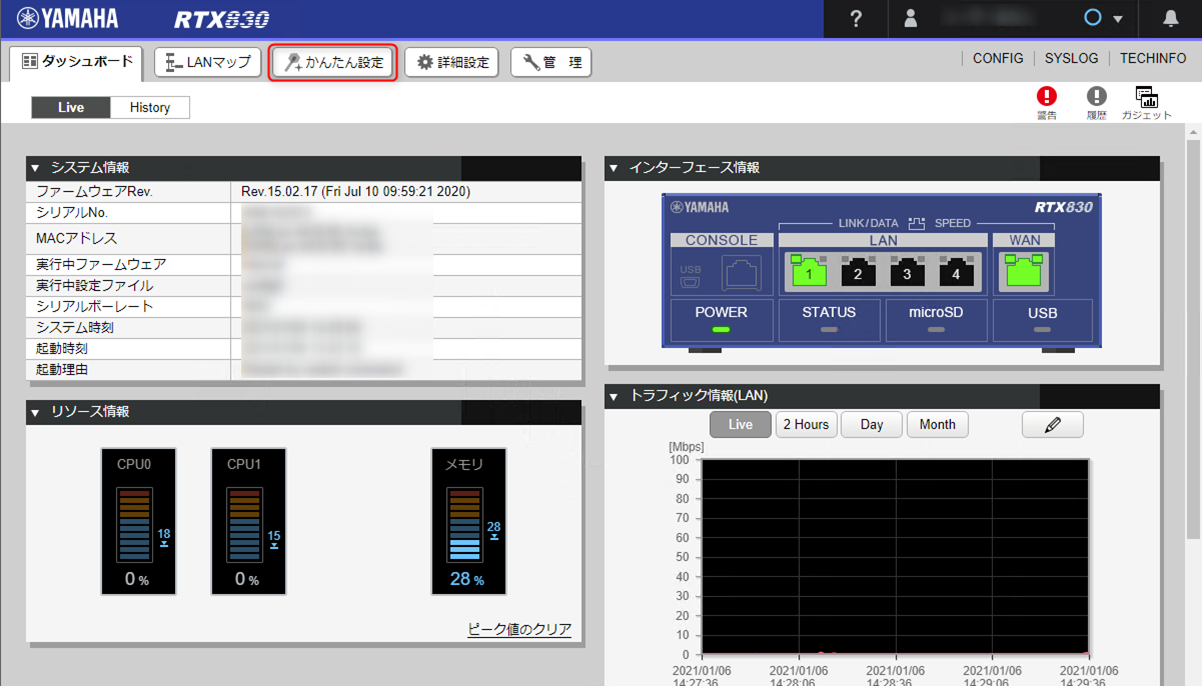Collapse the リソース情報 panel
The width and height of the screenshot is (1202, 686).
click(x=35, y=412)
